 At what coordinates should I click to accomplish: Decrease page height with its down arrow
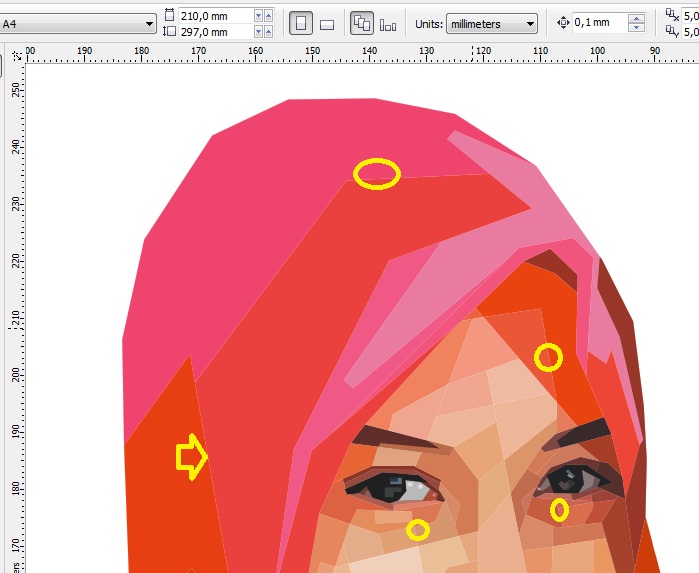(258, 32)
